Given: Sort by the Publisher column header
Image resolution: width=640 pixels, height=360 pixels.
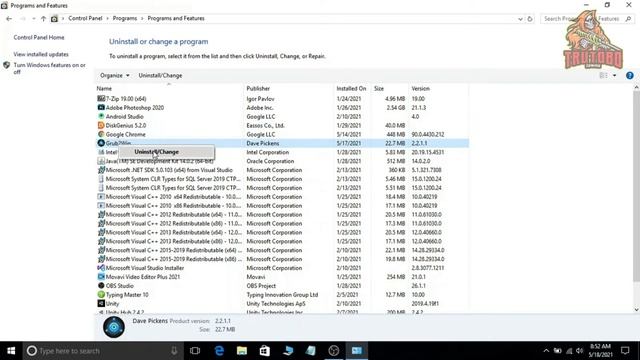Looking at the screenshot, I should tap(289, 88).
